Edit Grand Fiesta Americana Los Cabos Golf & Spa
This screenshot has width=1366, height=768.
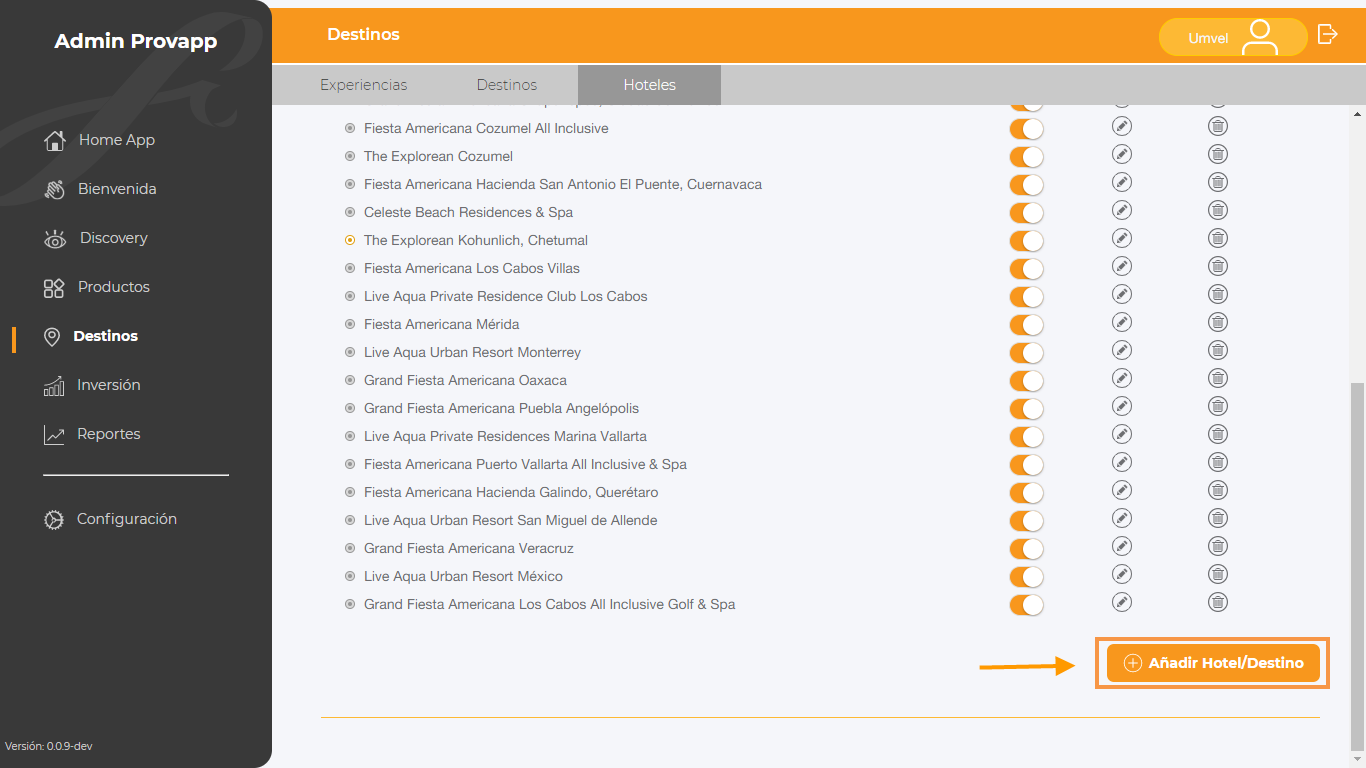coord(1122,602)
